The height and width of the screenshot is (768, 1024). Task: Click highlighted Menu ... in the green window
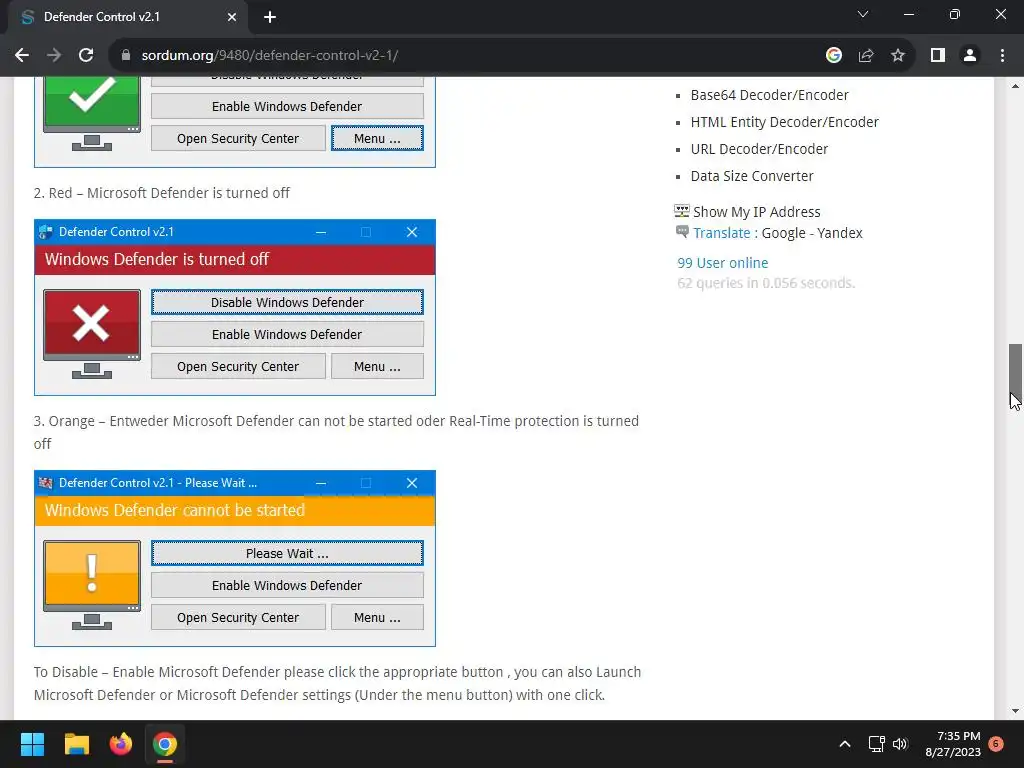[377, 138]
